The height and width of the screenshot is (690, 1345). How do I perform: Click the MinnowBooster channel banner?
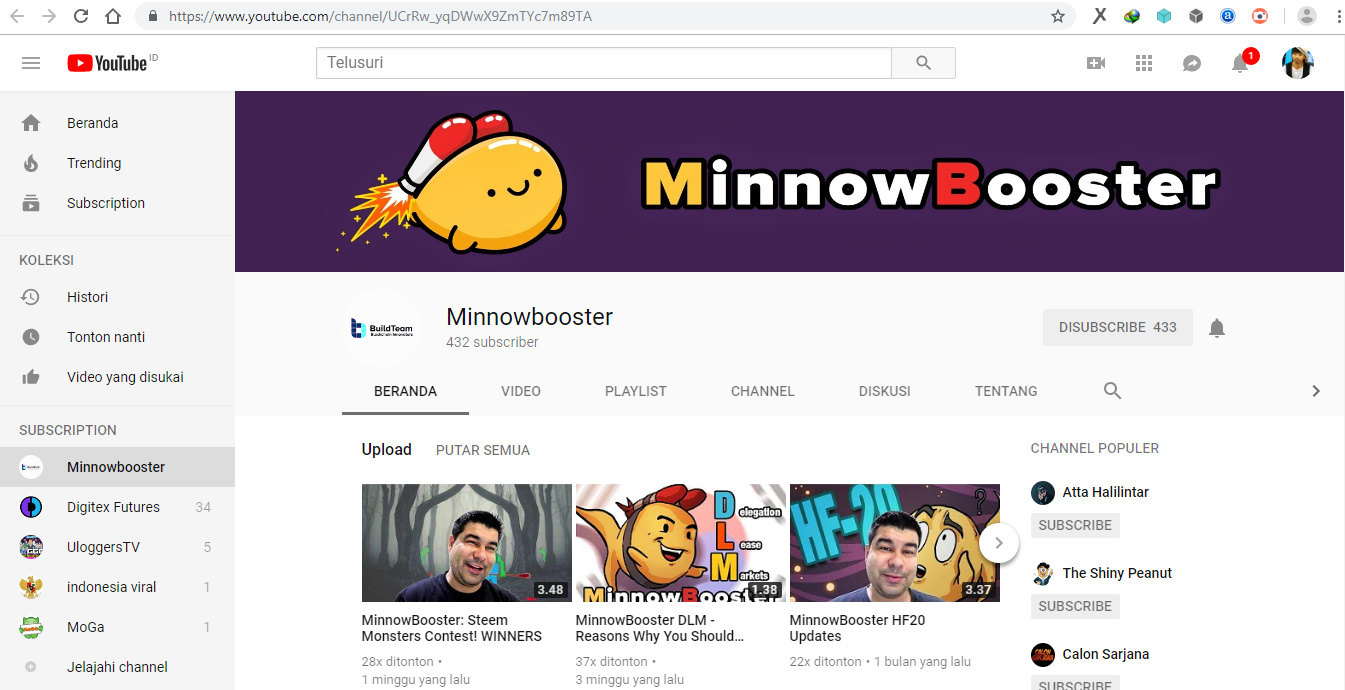[790, 181]
